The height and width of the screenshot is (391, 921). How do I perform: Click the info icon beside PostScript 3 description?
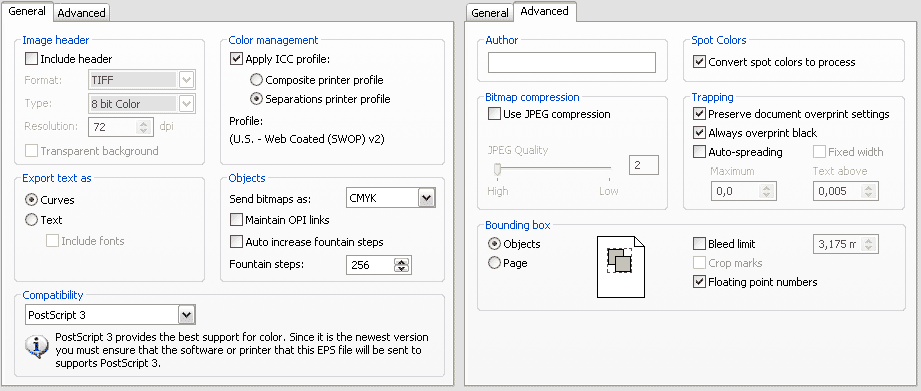click(x=37, y=347)
